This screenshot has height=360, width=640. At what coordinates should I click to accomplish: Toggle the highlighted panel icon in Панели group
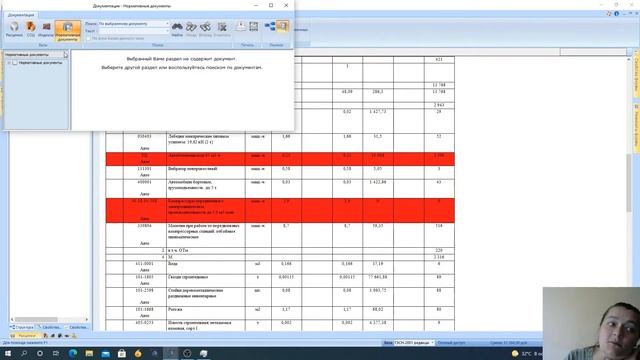coord(282,27)
